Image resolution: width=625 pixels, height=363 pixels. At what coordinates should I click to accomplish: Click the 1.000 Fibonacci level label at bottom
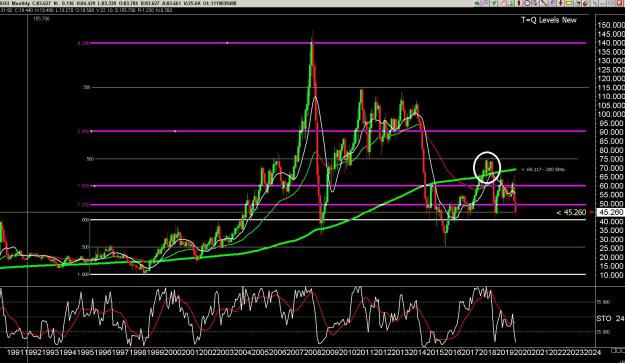tap(83, 274)
